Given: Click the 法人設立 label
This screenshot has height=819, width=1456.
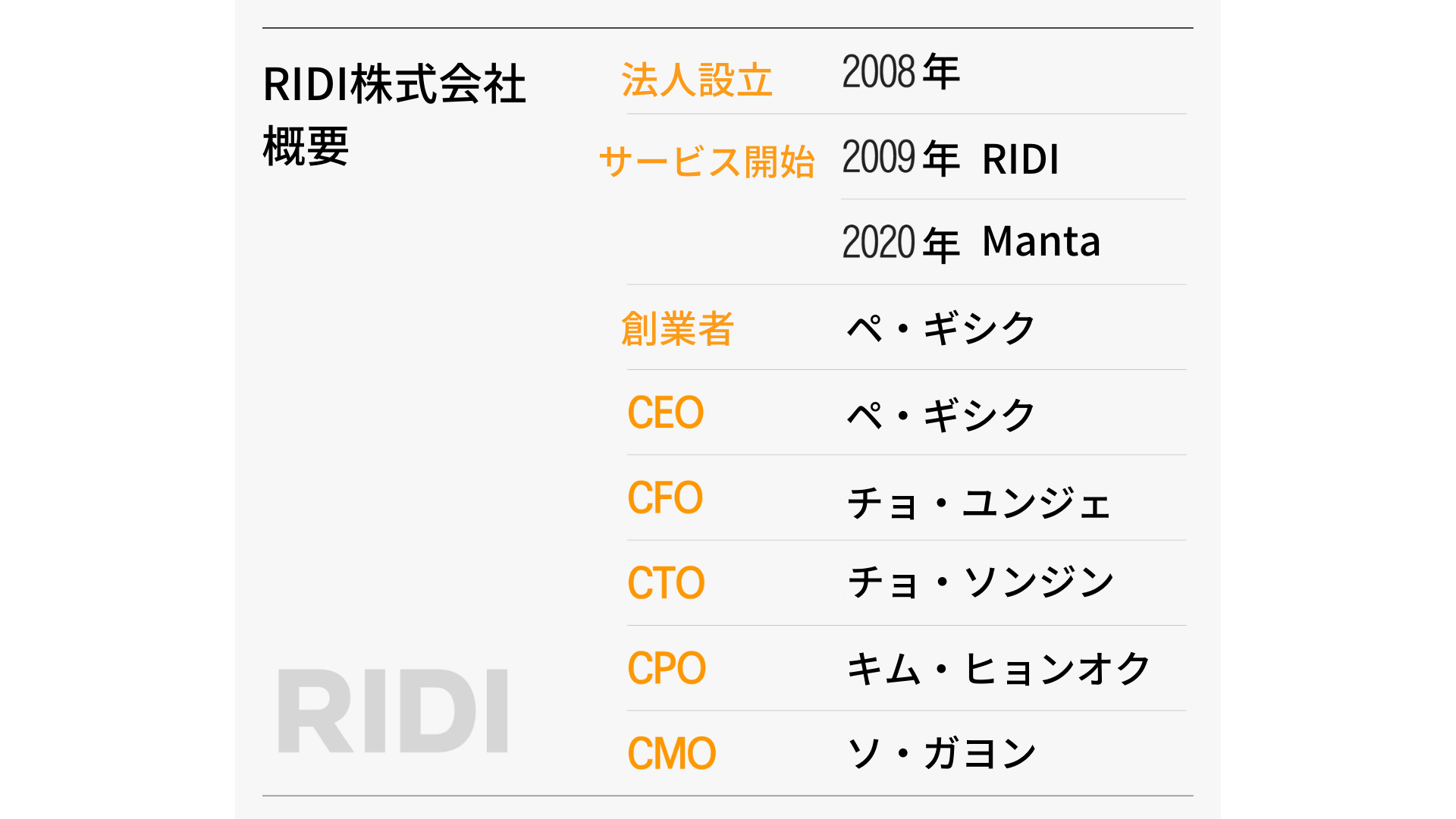Looking at the screenshot, I should pyautogui.click(x=697, y=80).
